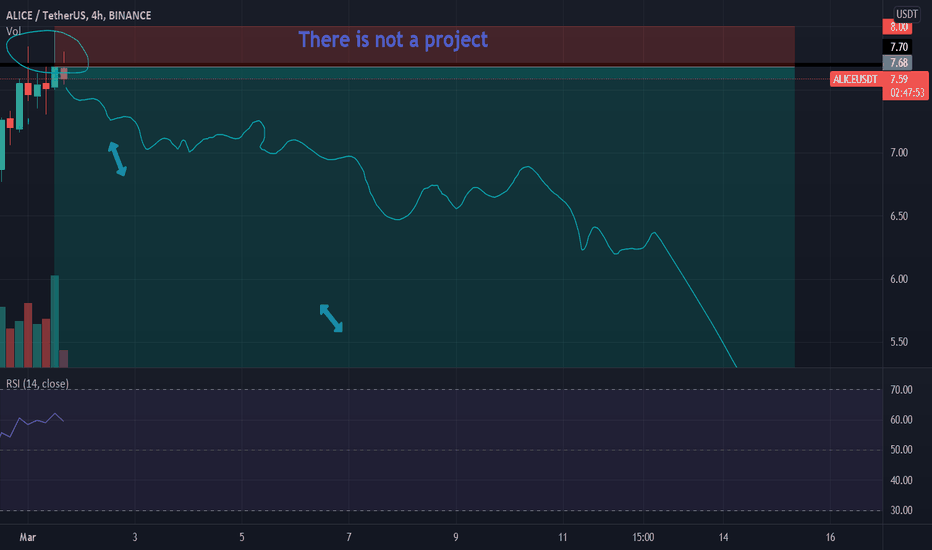Click date 16 on the time axis
932x550 pixels.
click(x=830, y=538)
